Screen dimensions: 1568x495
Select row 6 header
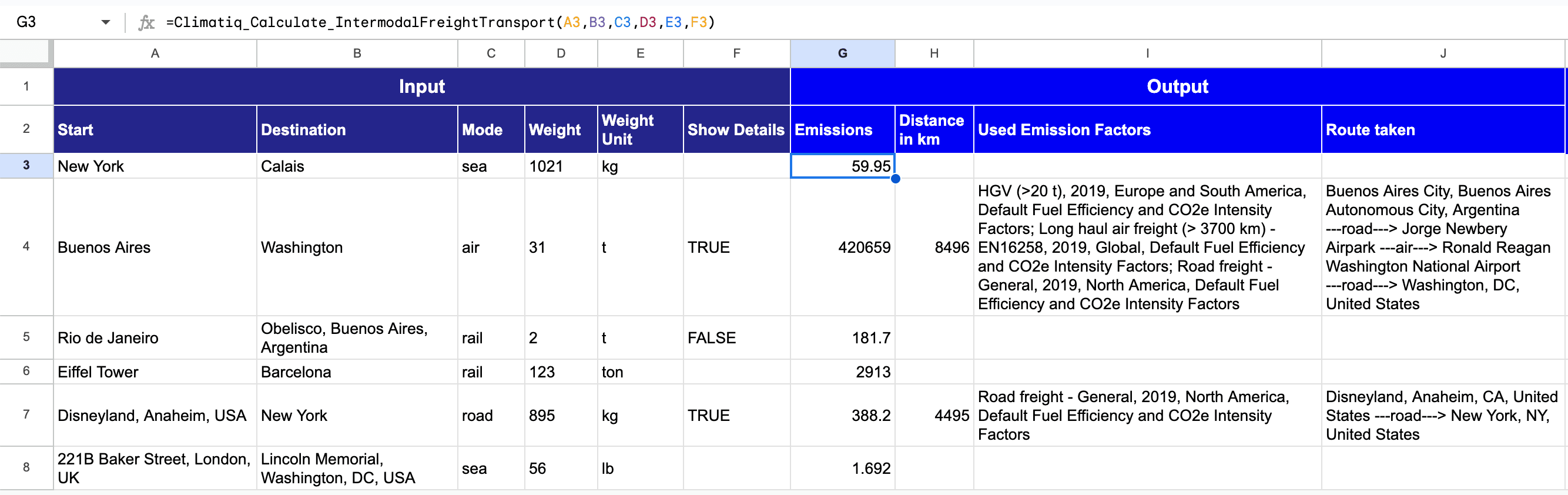coord(26,372)
